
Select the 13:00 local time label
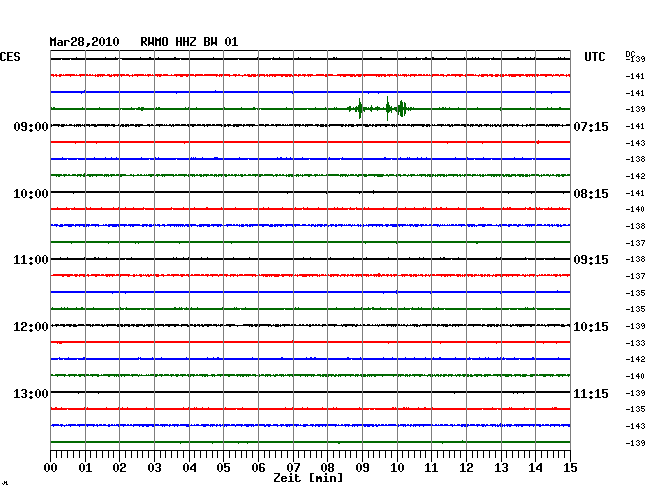(31, 393)
